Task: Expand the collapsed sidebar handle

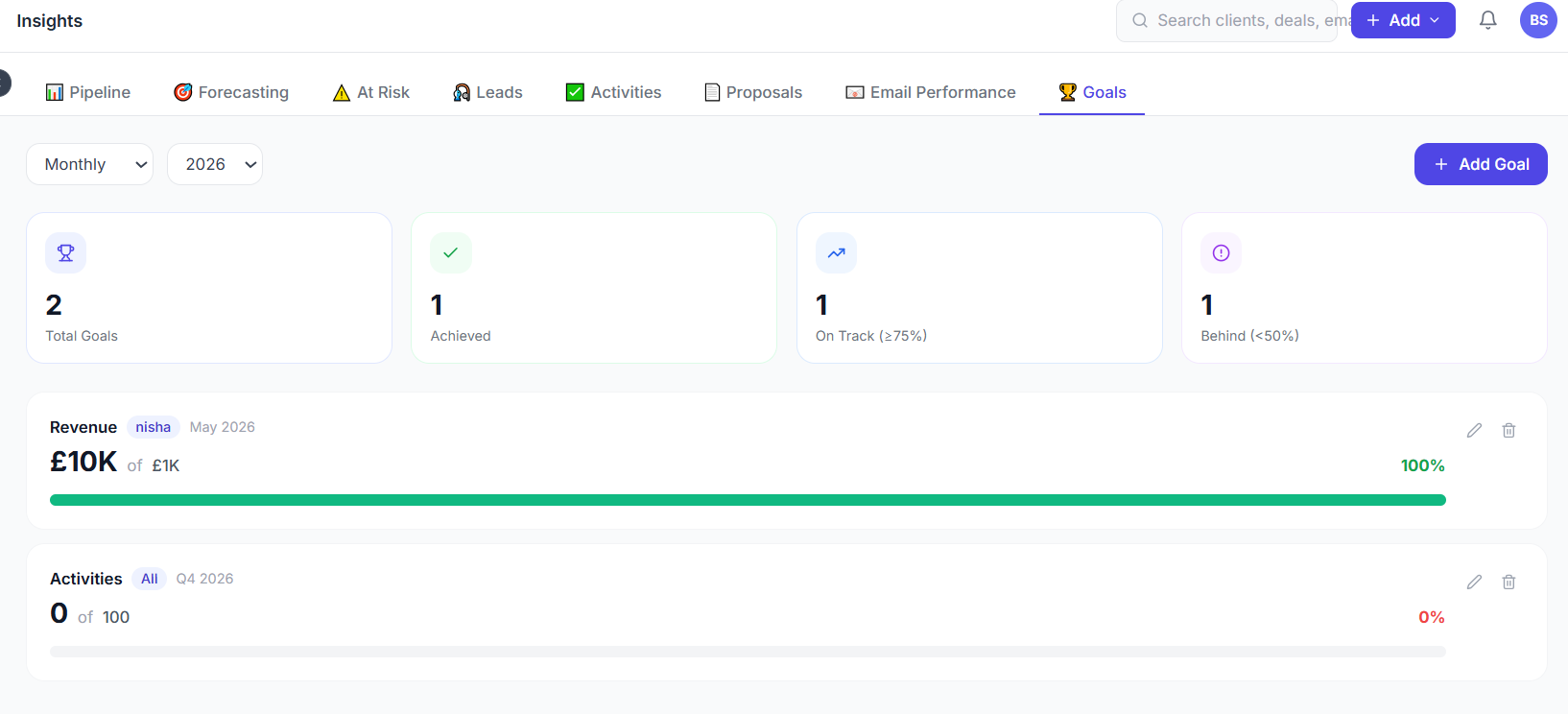Action: click(x=4, y=83)
